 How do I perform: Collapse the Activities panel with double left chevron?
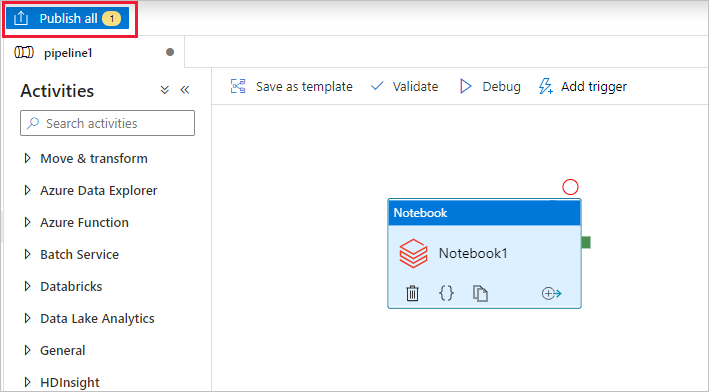pos(184,90)
